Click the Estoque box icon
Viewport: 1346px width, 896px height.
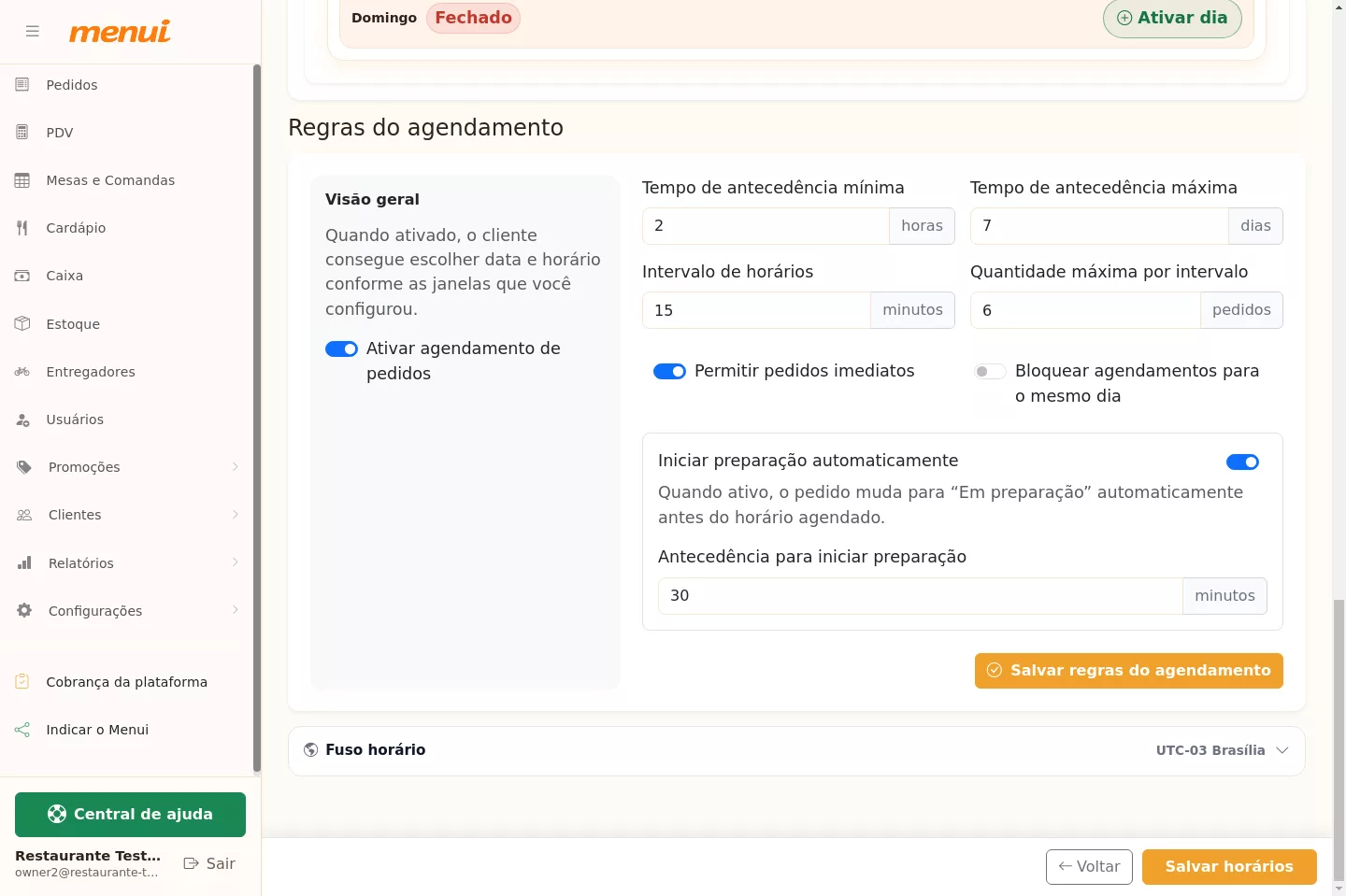(x=22, y=323)
